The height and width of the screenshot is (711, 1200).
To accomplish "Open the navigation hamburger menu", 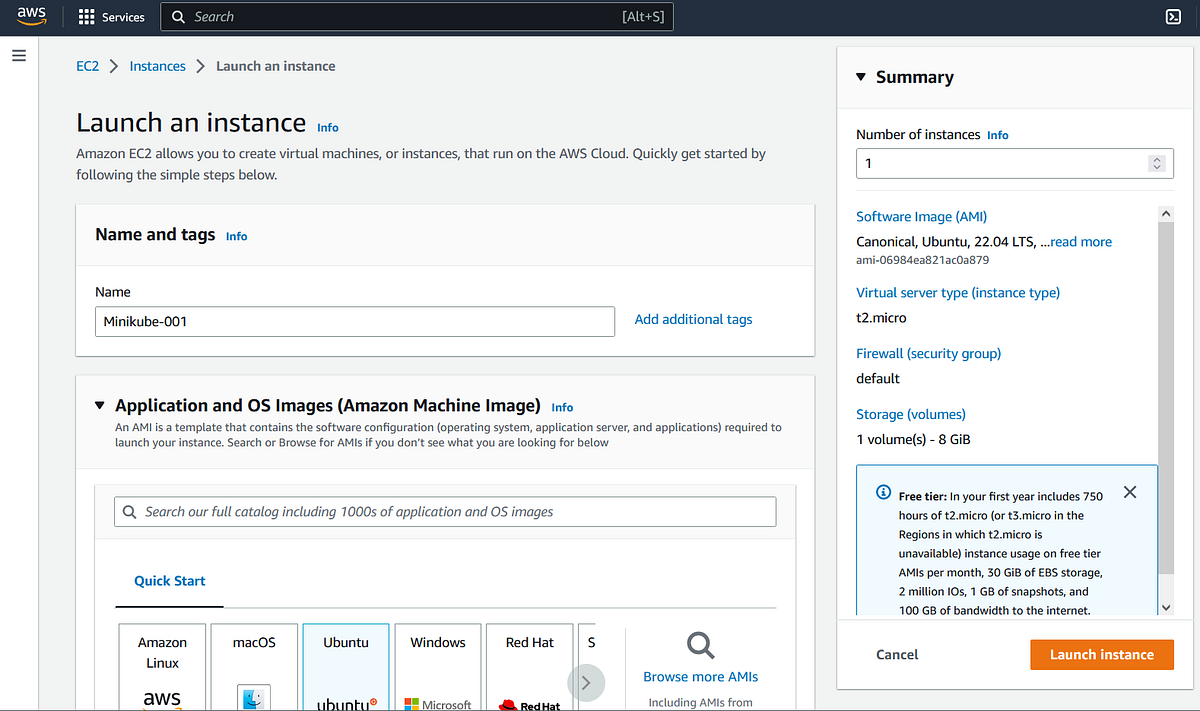I will [19, 55].
